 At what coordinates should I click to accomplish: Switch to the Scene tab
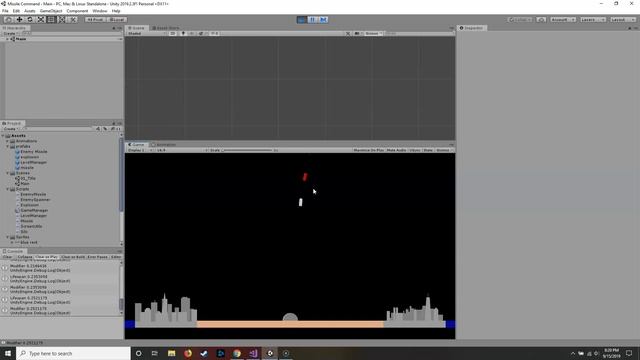[137, 28]
